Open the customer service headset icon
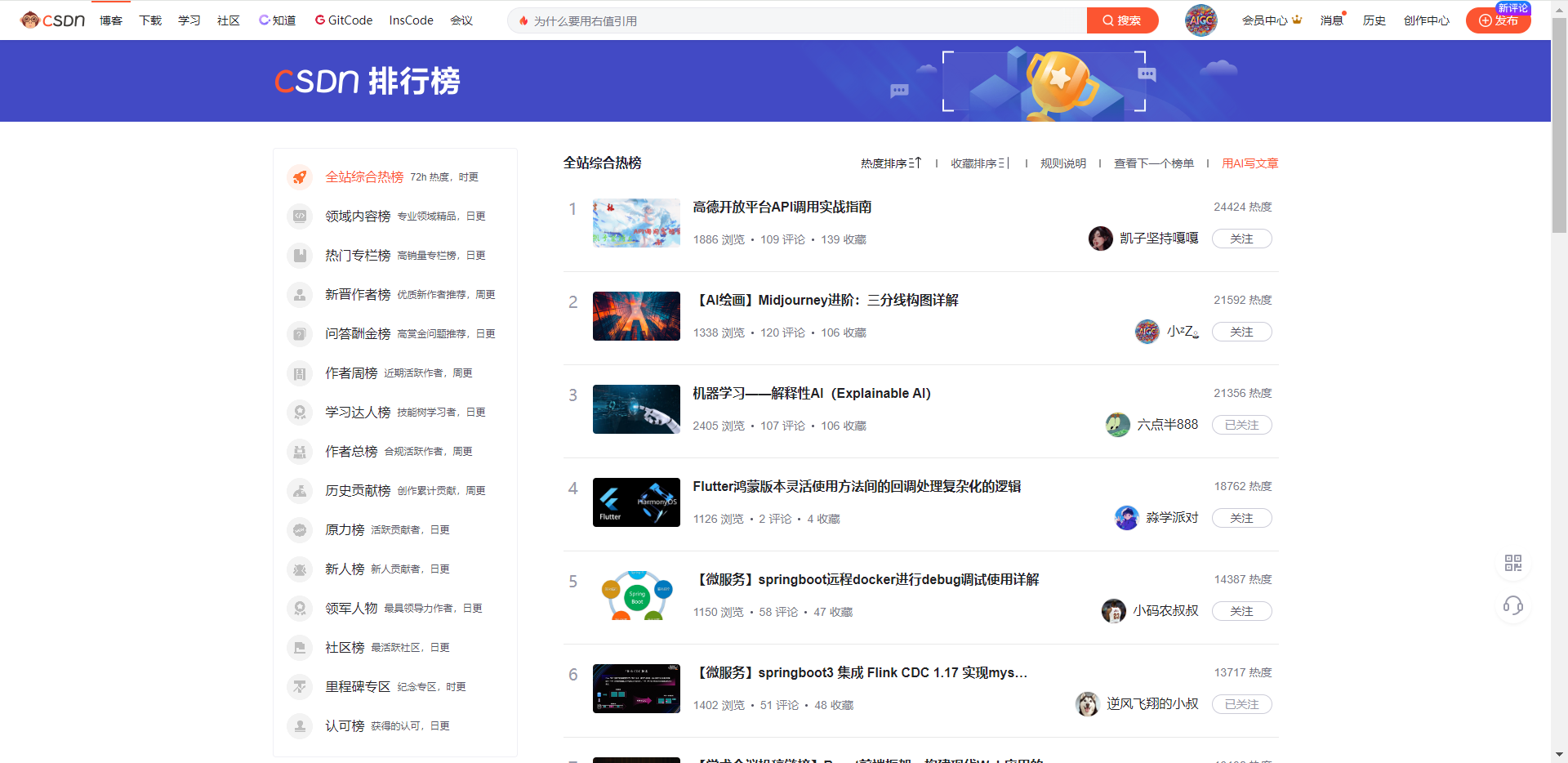Viewport: 1568px width, 763px height. 1512,605
